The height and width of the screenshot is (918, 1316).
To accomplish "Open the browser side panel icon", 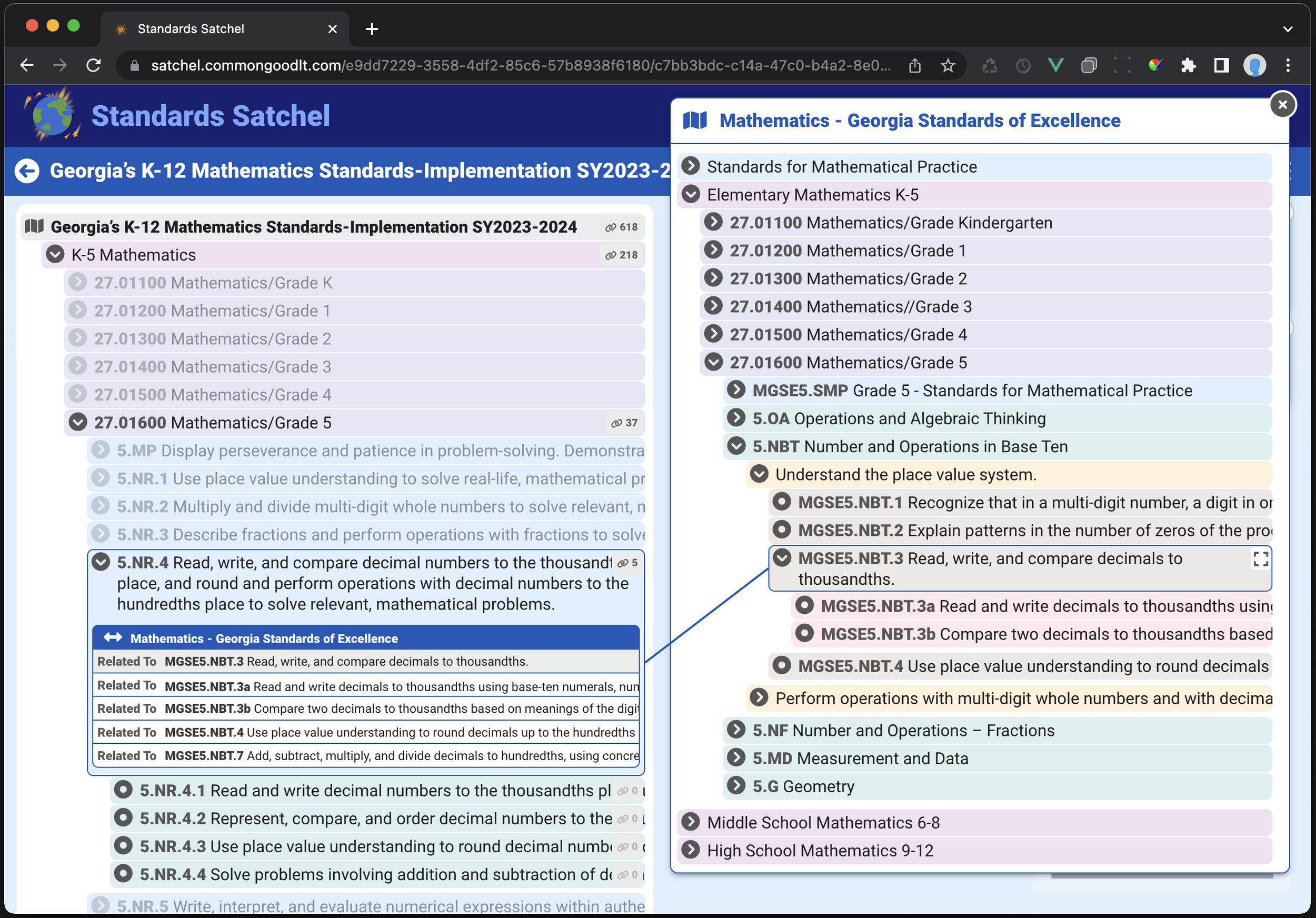I will 1221,65.
